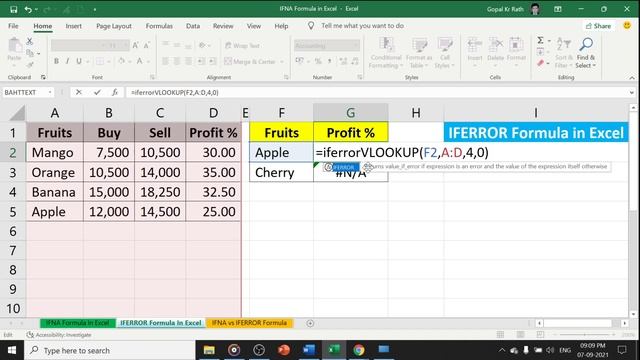640x360 pixels.
Task: Select cell containing Mango
Action: click(x=55, y=152)
